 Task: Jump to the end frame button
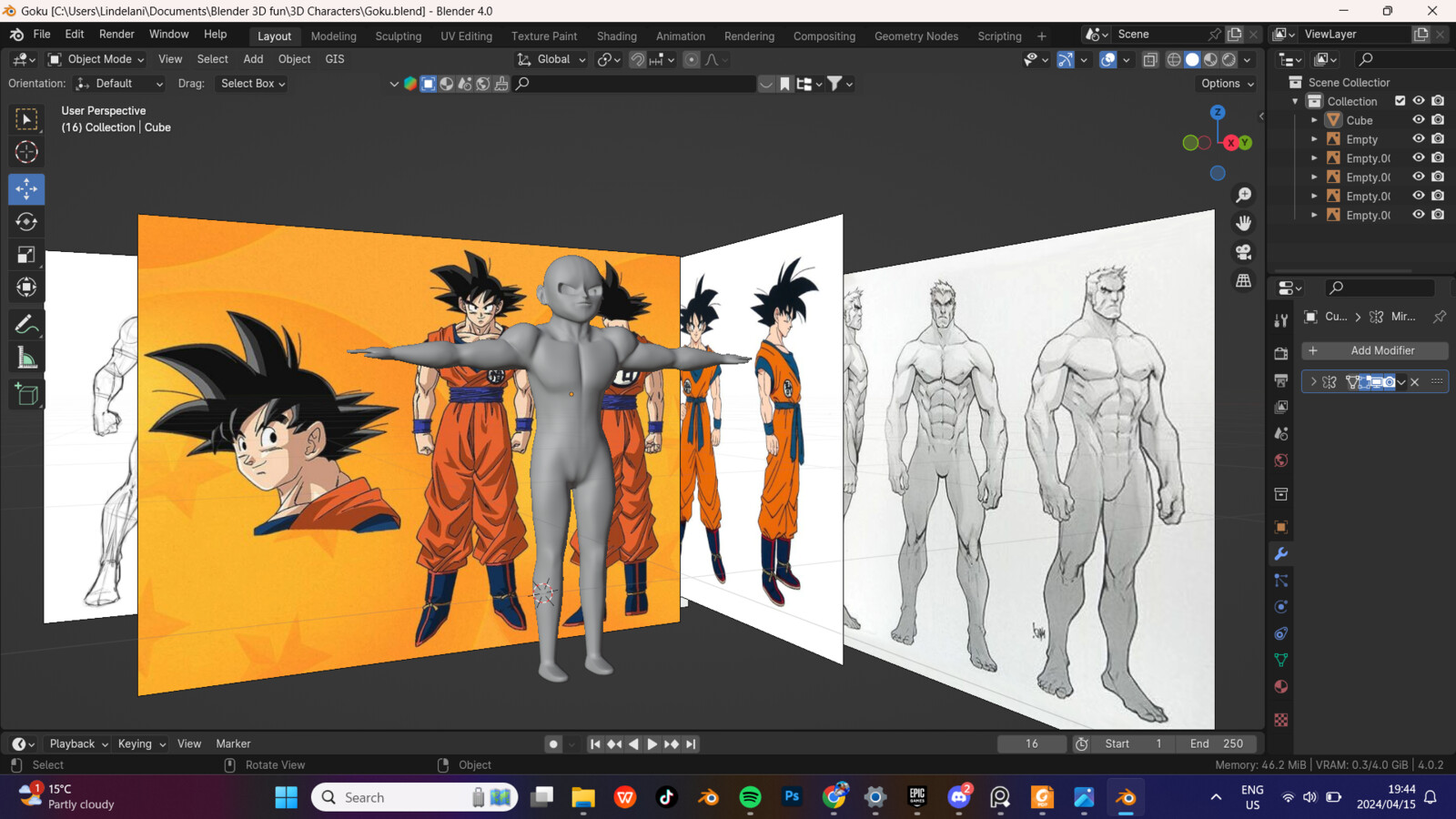coord(691,744)
